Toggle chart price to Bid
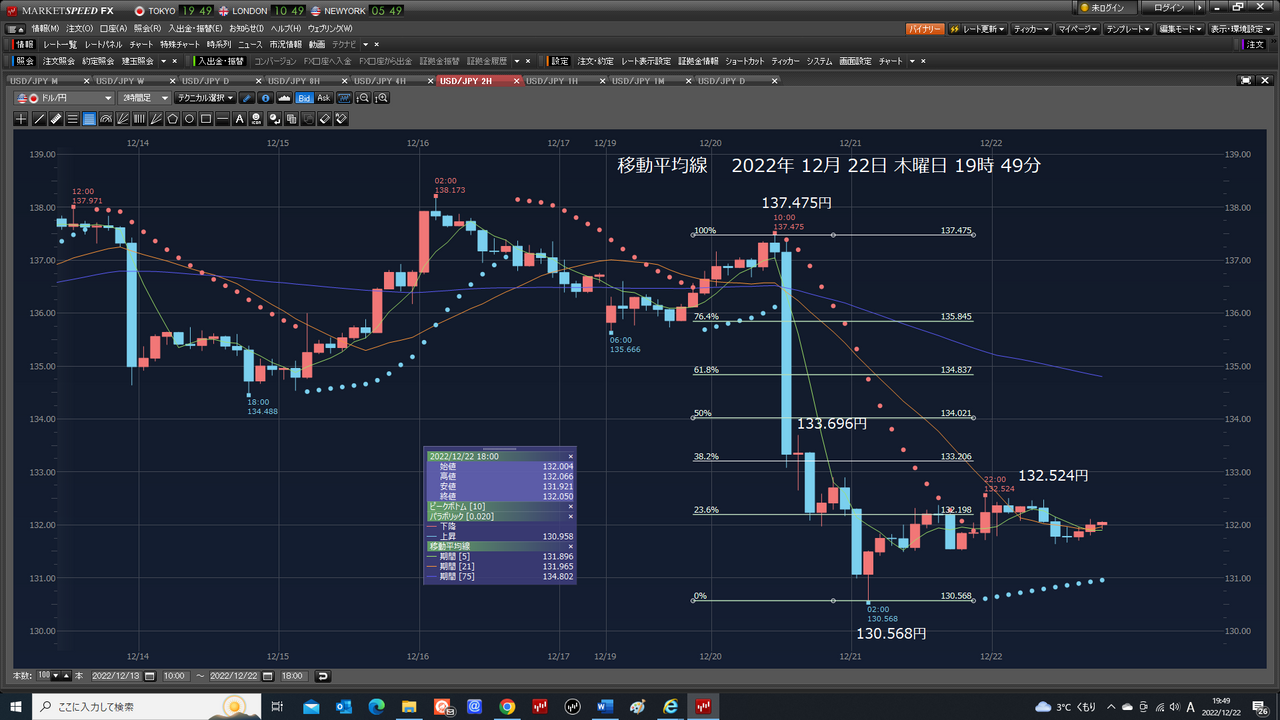Viewport: 1280px width, 720px height. point(304,98)
